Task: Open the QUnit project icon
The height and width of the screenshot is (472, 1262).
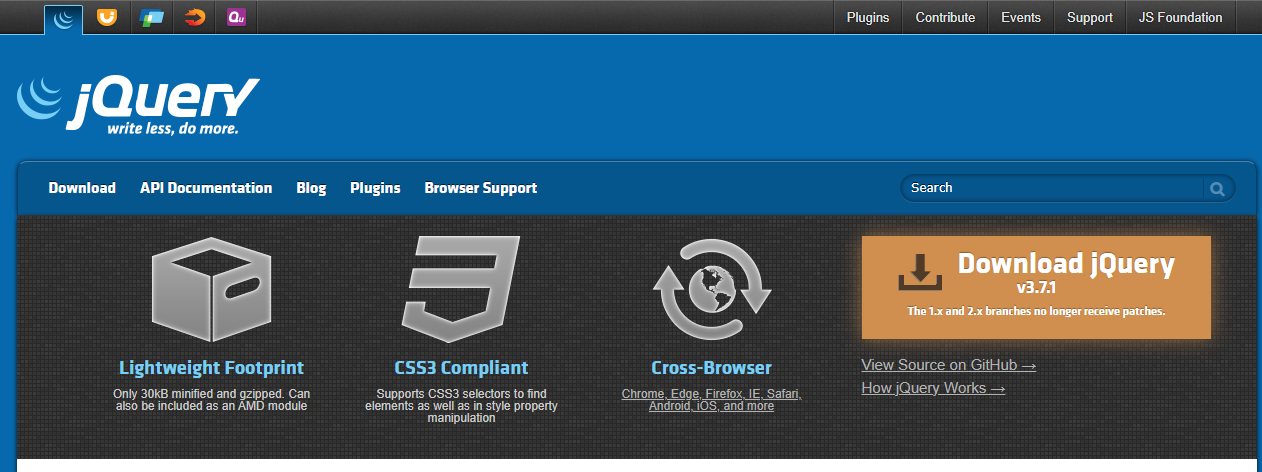Action: click(x=237, y=17)
